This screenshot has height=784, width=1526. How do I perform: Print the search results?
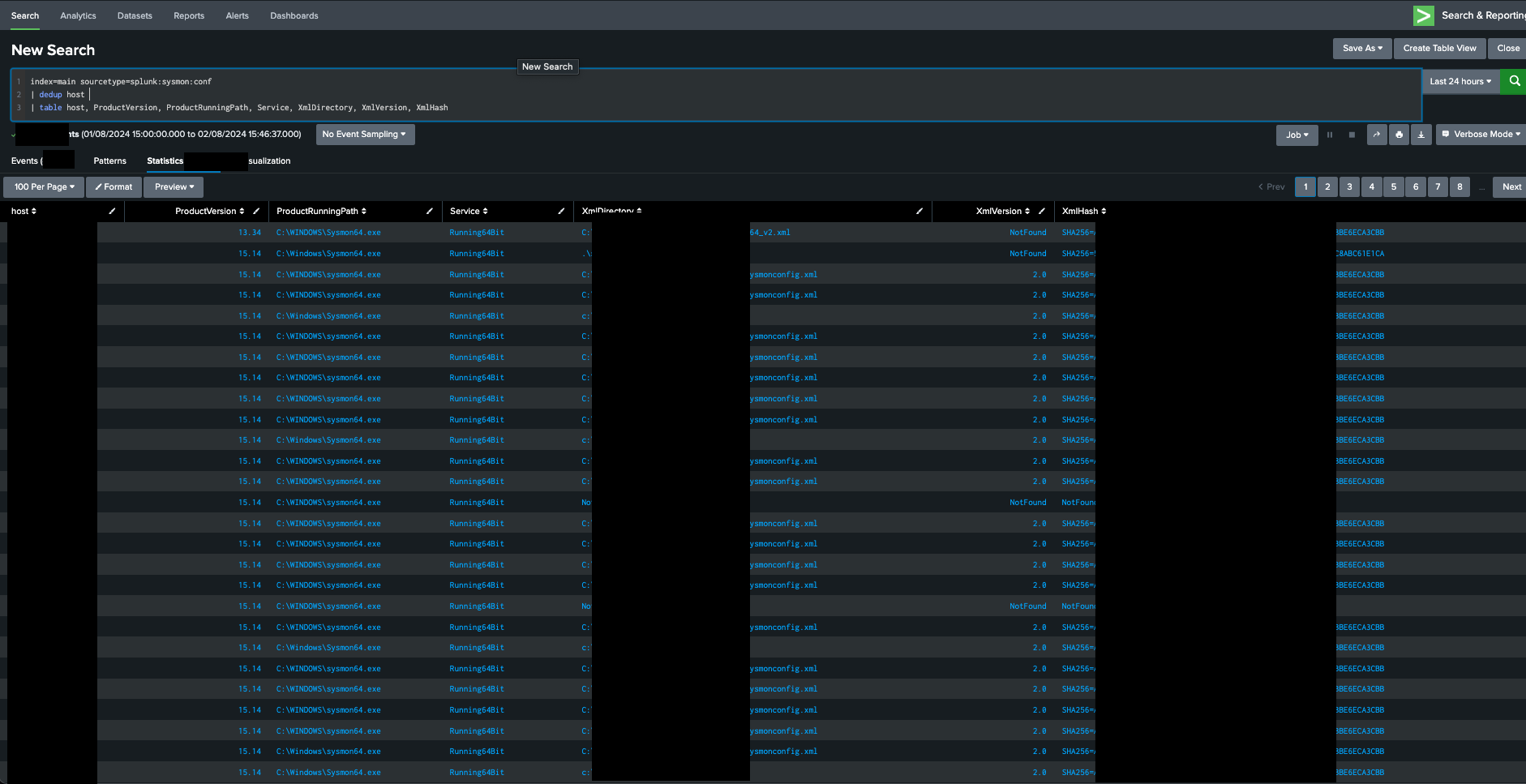1399,135
